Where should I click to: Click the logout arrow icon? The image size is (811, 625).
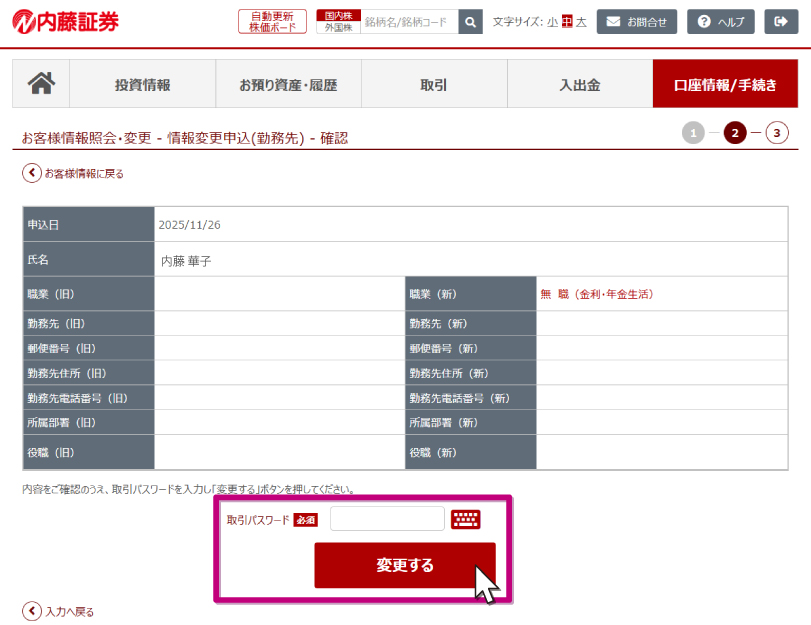pyautogui.click(x=781, y=22)
